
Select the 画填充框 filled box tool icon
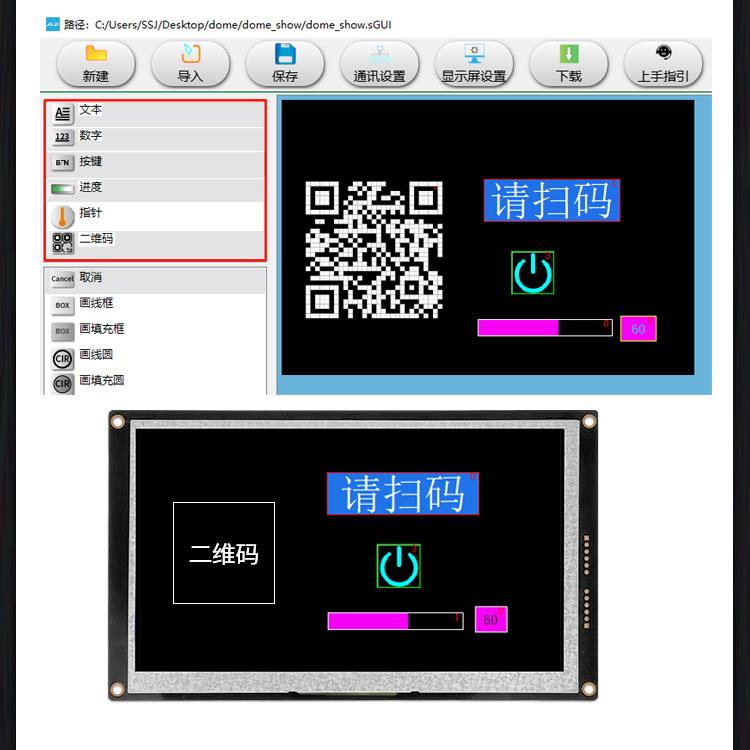(63, 331)
